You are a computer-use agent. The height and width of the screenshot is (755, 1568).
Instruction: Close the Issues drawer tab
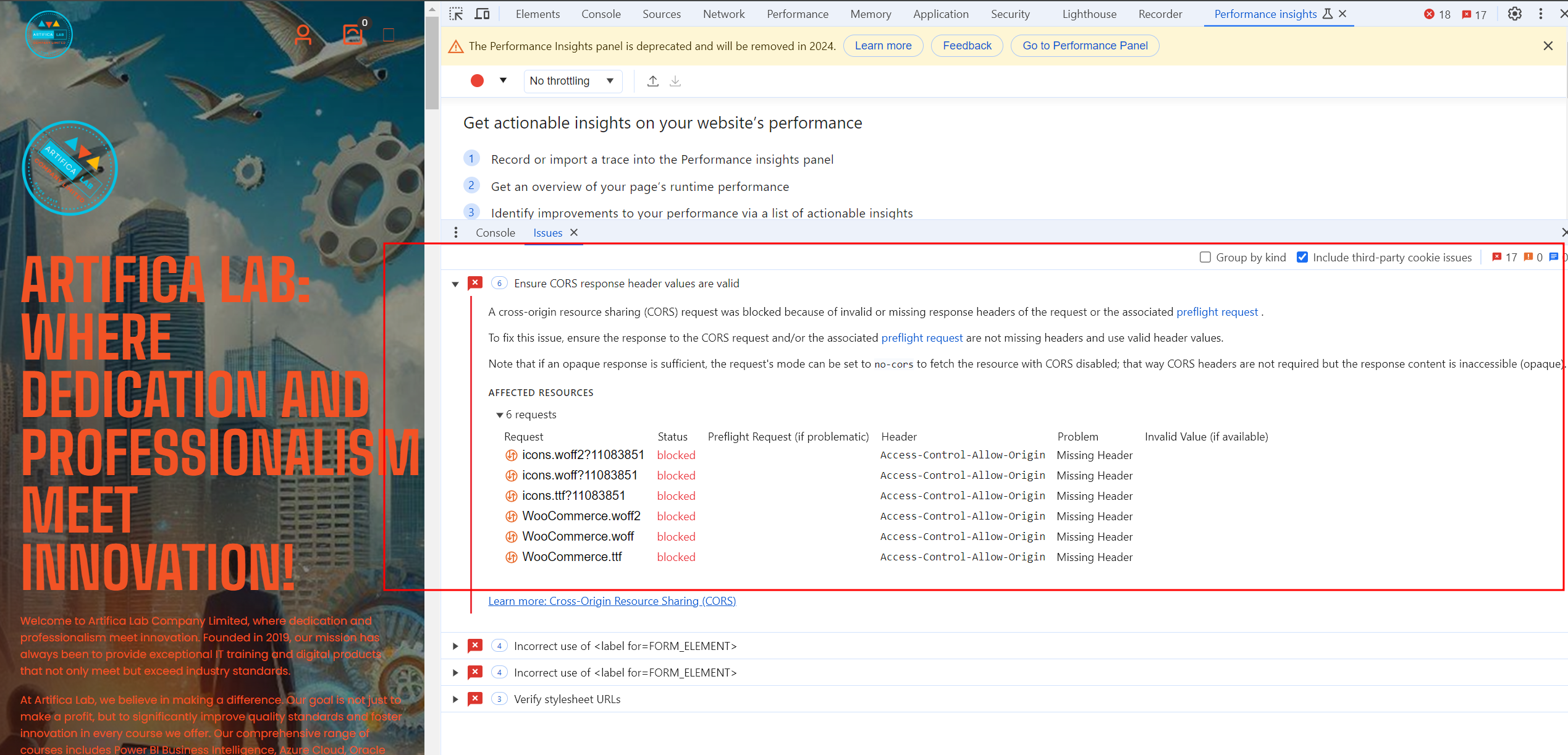[x=574, y=232]
